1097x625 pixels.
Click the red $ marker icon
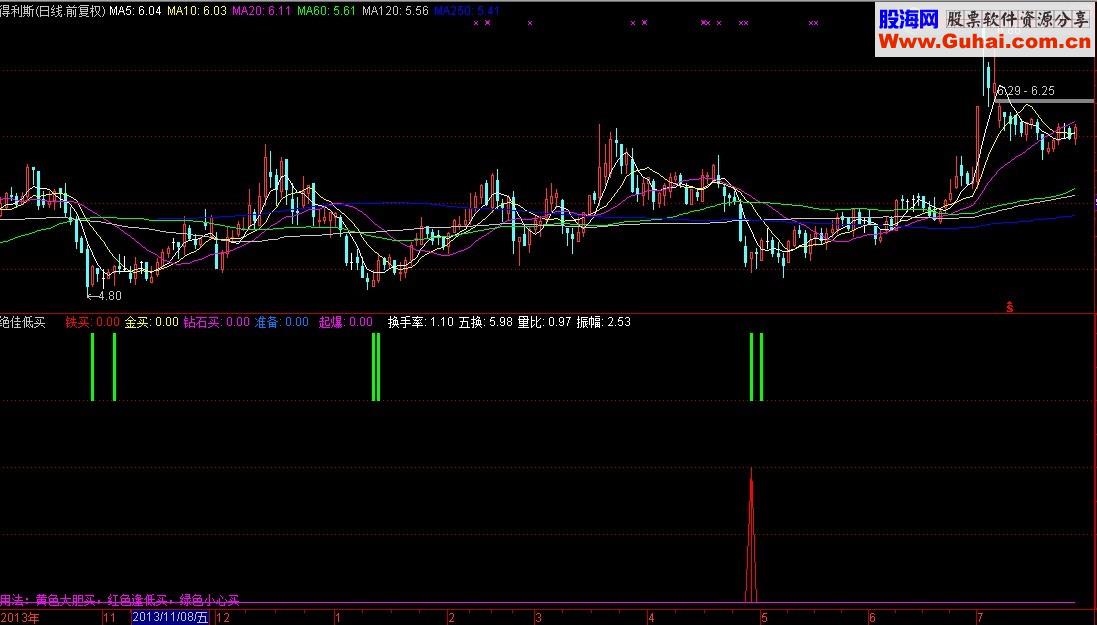(x=1010, y=307)
